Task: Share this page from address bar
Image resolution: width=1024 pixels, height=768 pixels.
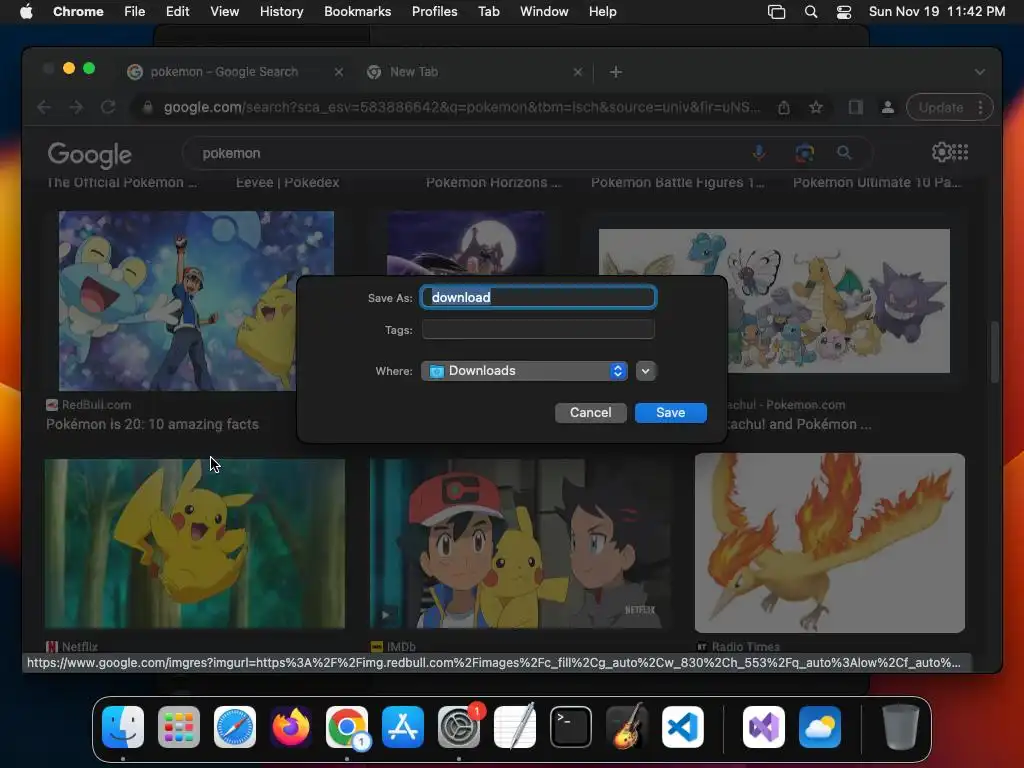Action: click(x=784, y=108)
